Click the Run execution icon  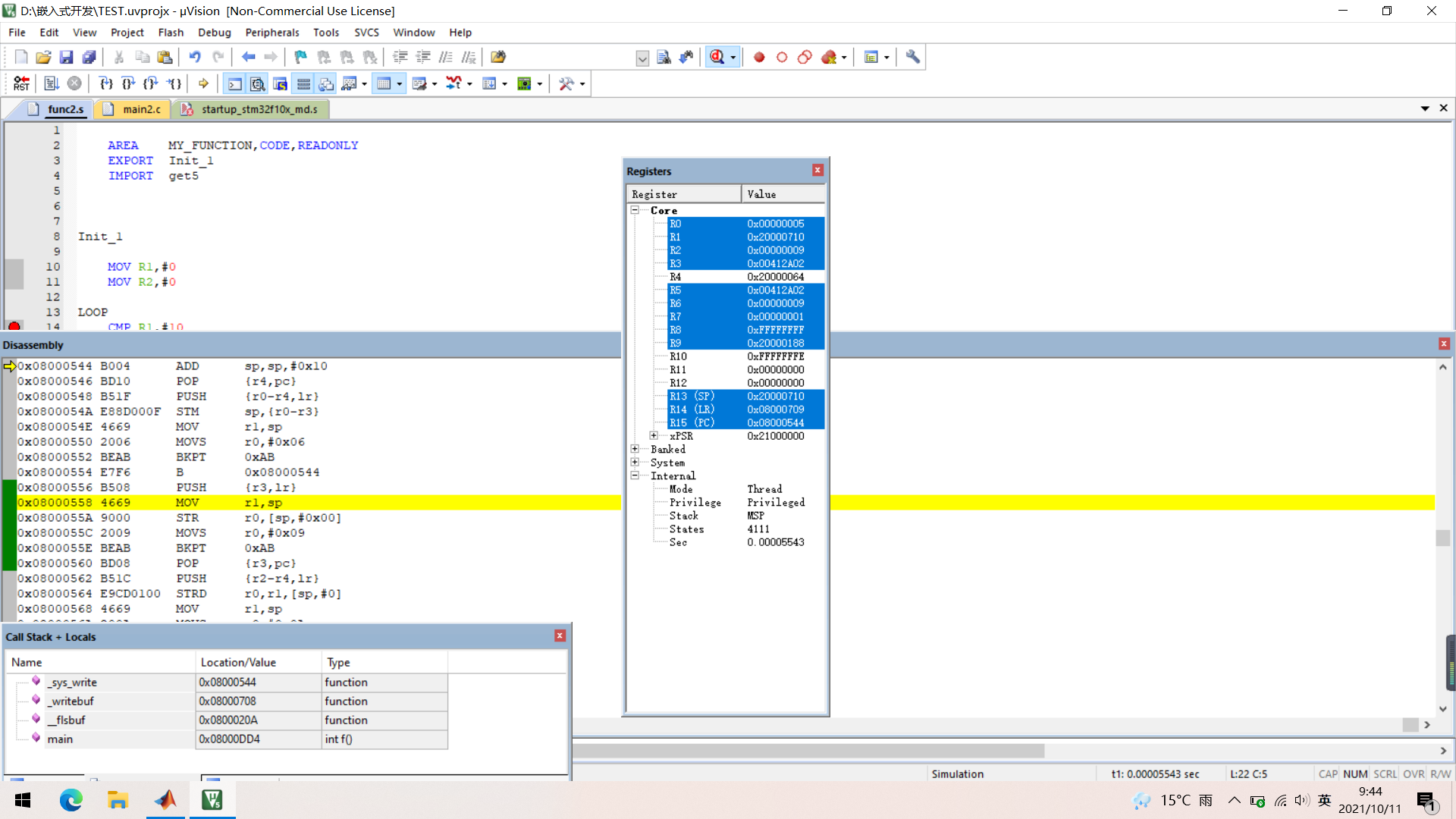[52, 83]
